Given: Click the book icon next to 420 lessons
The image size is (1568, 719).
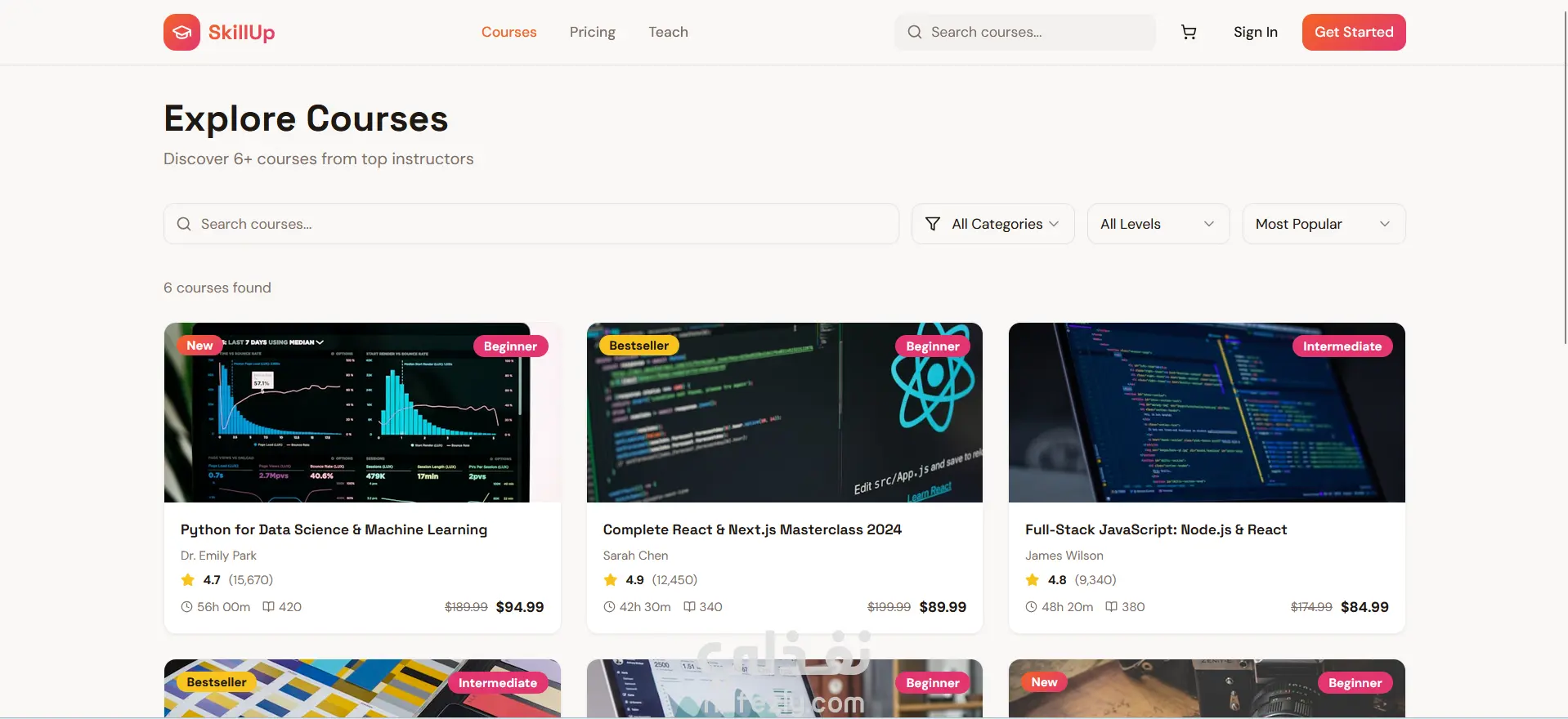Looking at the screenshot, I should [268, 607].
